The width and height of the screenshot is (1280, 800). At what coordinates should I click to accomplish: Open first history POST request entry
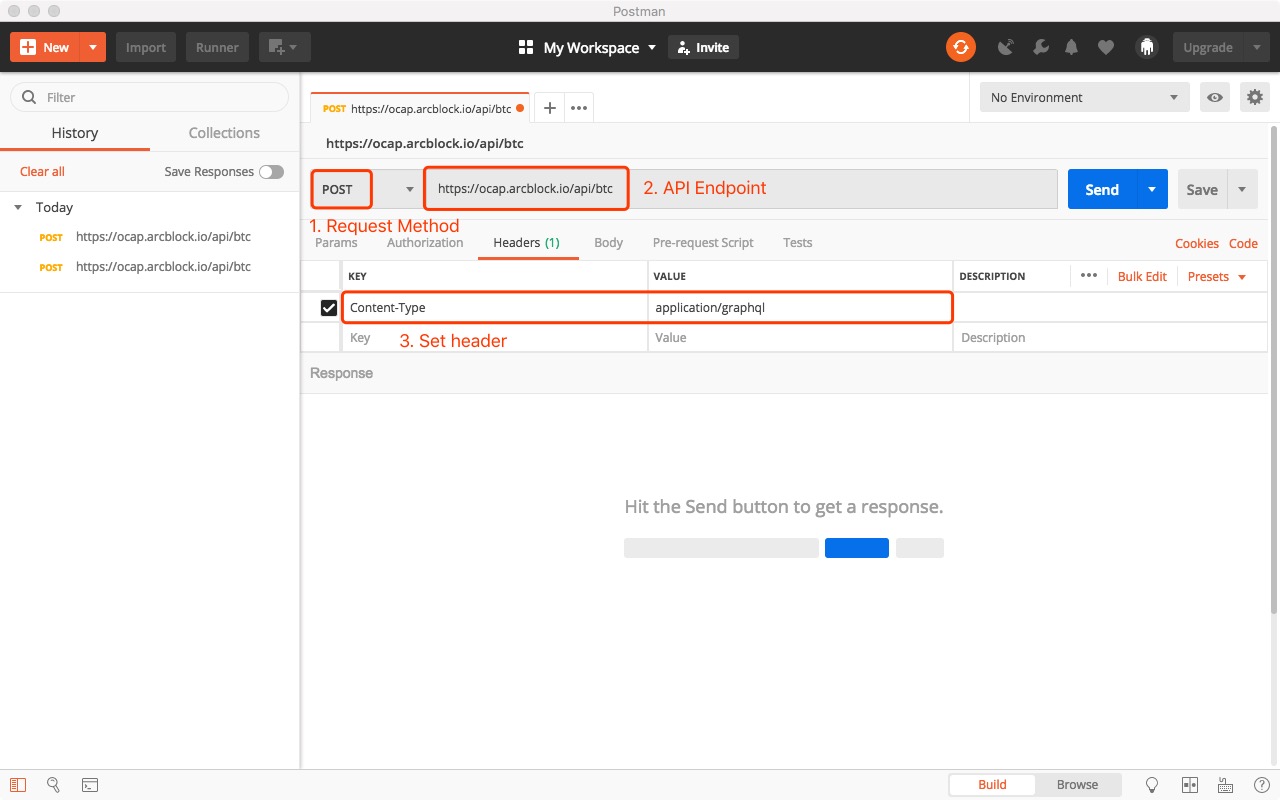click(x=150, y=237)
